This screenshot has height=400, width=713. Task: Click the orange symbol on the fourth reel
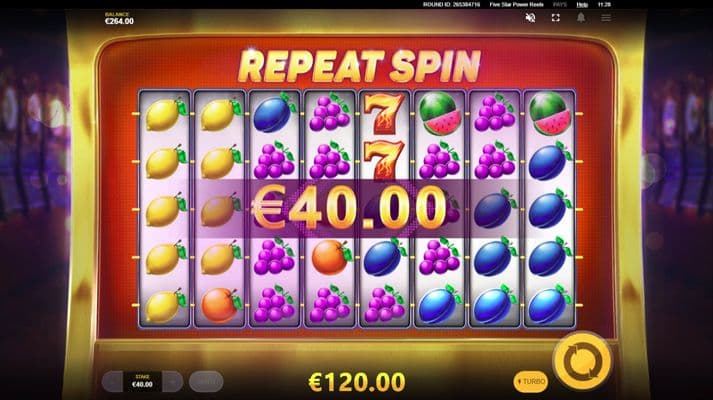tap(331, 257)
